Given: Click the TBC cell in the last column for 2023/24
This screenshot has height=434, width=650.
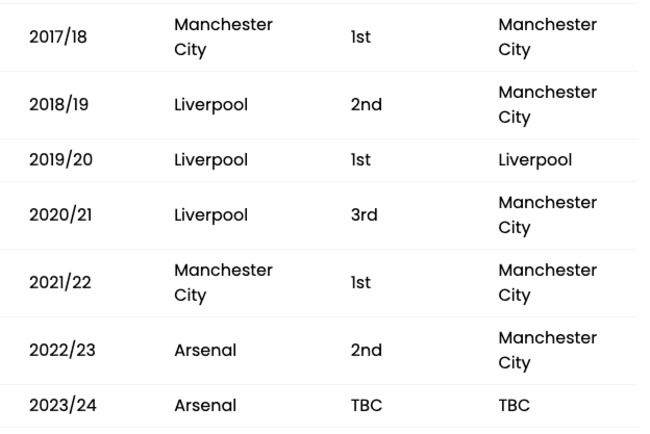Looking at the screenshot, I should (514, 406).
